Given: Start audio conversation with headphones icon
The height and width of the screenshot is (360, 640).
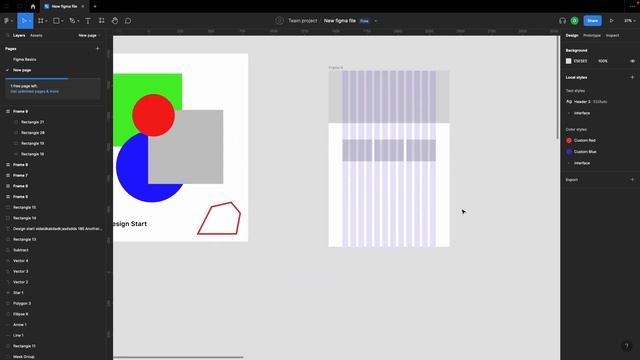Looking at the screenshot, I should tap(562, 21).
